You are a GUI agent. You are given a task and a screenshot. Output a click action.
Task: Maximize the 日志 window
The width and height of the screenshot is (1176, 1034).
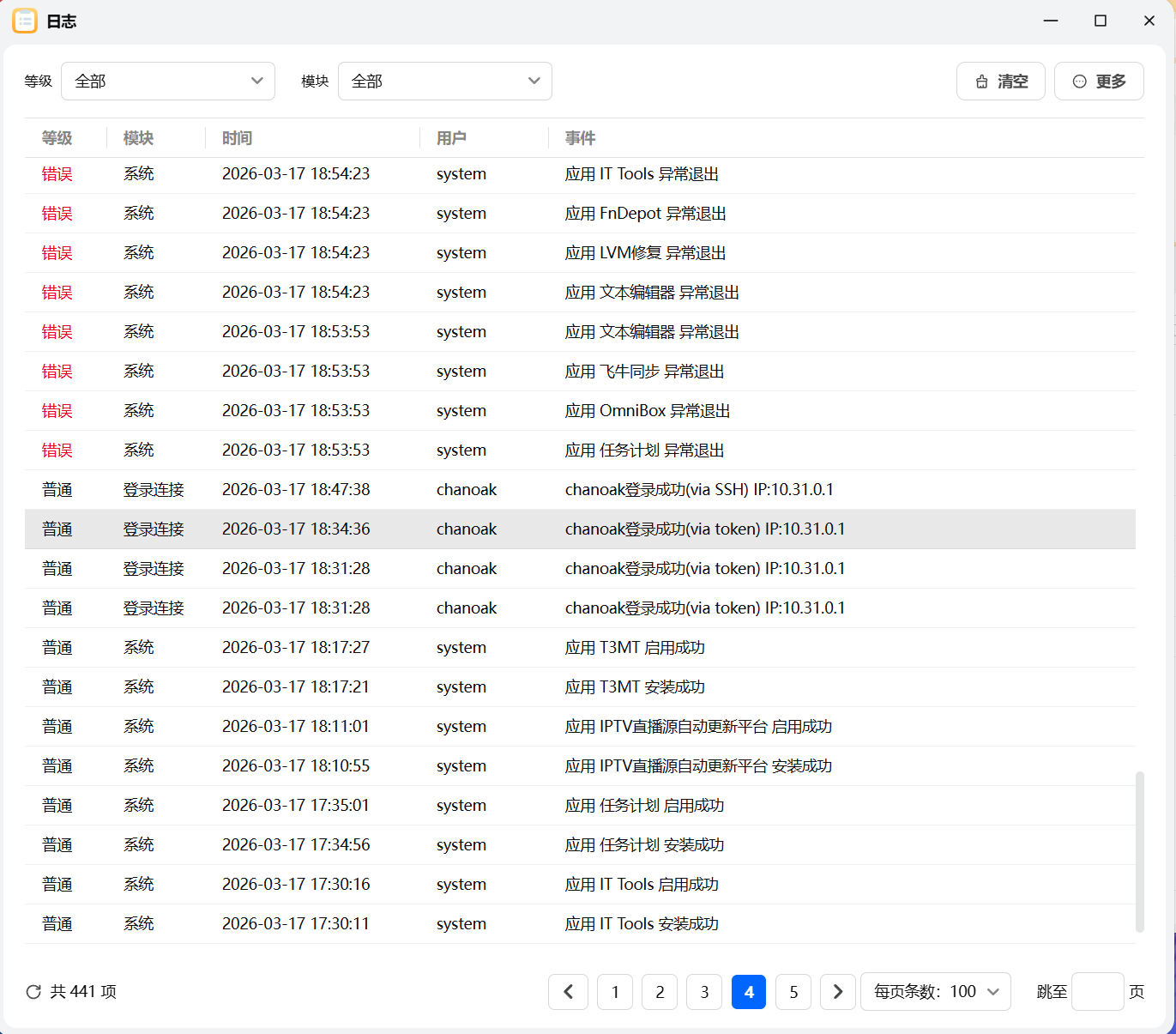pos(1101,21)
